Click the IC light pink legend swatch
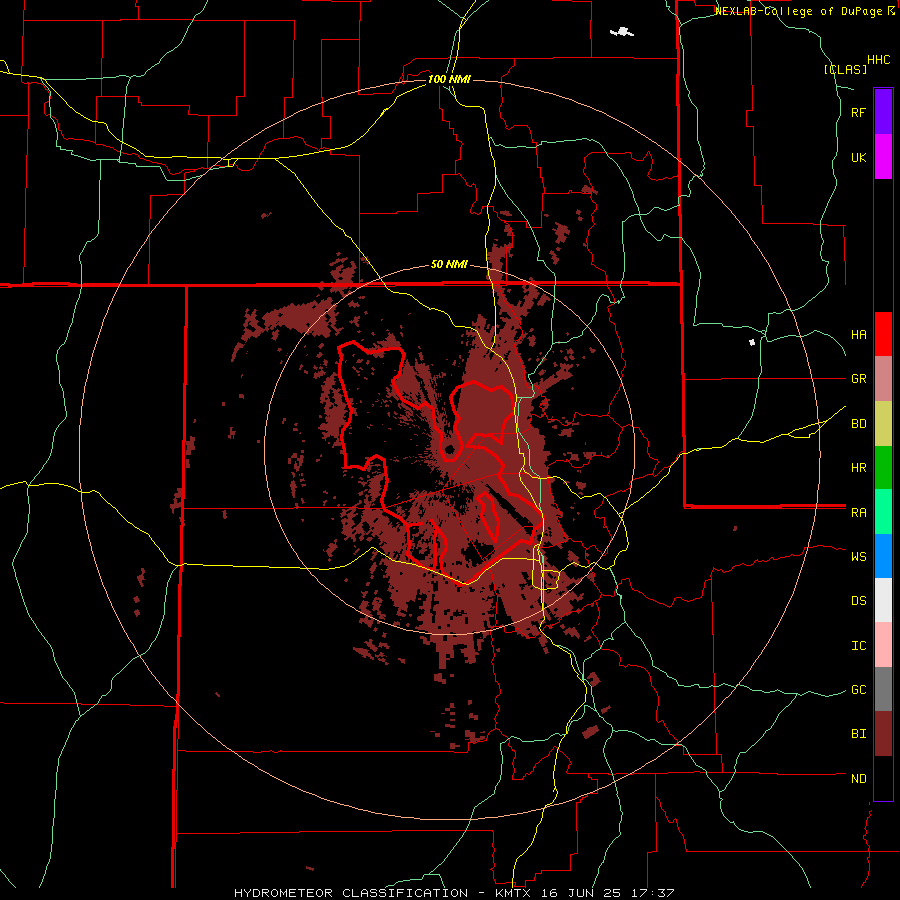Image resolution: width=900 pixels, height=900 pixels. tap(883, 645)
